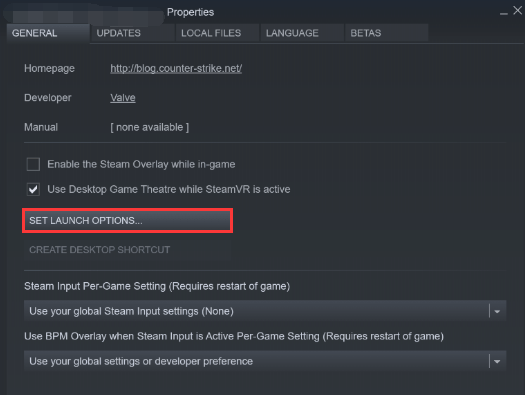
Task: Switch to the GENERAL tab
Action: 48,33
